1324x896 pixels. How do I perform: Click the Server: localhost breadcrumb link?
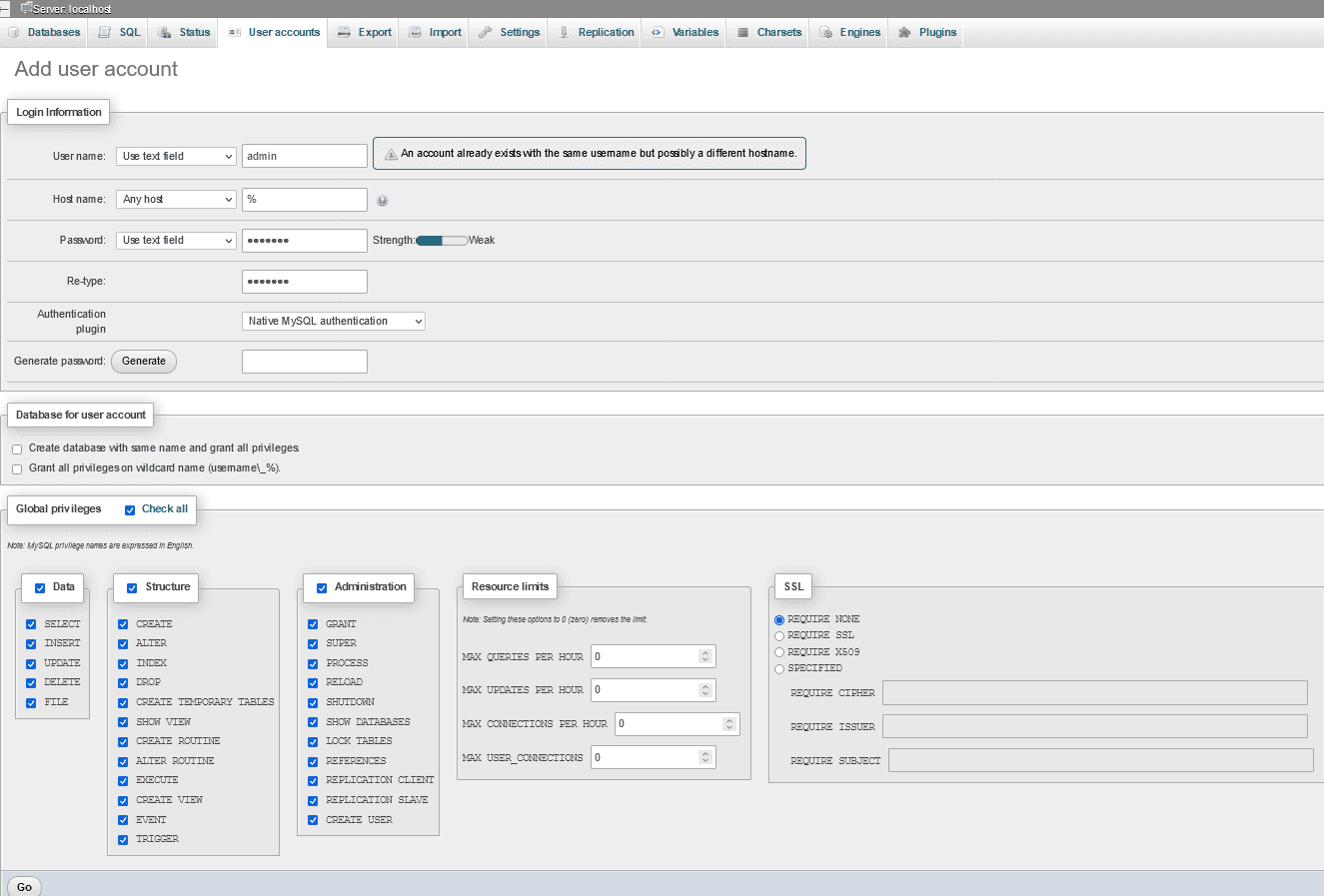(x=72, y=9)
